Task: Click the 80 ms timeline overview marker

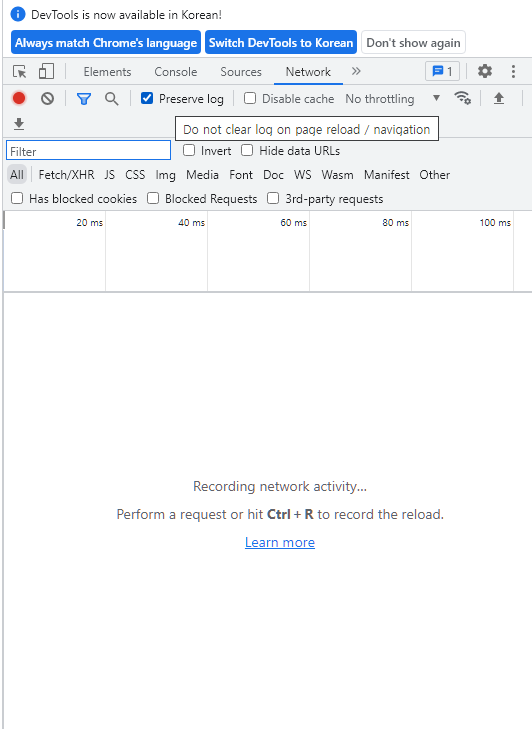Action: coord(396,223)
